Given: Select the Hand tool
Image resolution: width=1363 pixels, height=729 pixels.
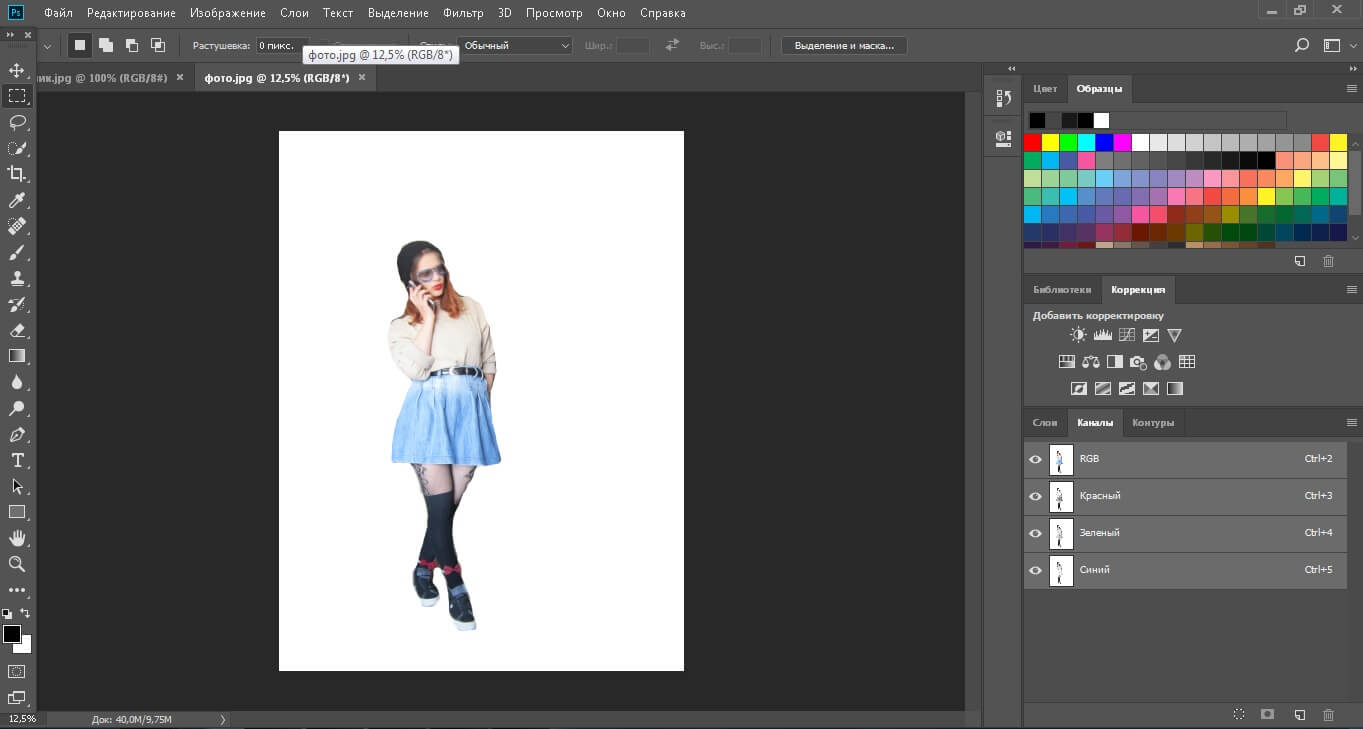Looking at the screenshot, I should click(x=17, y=538).
